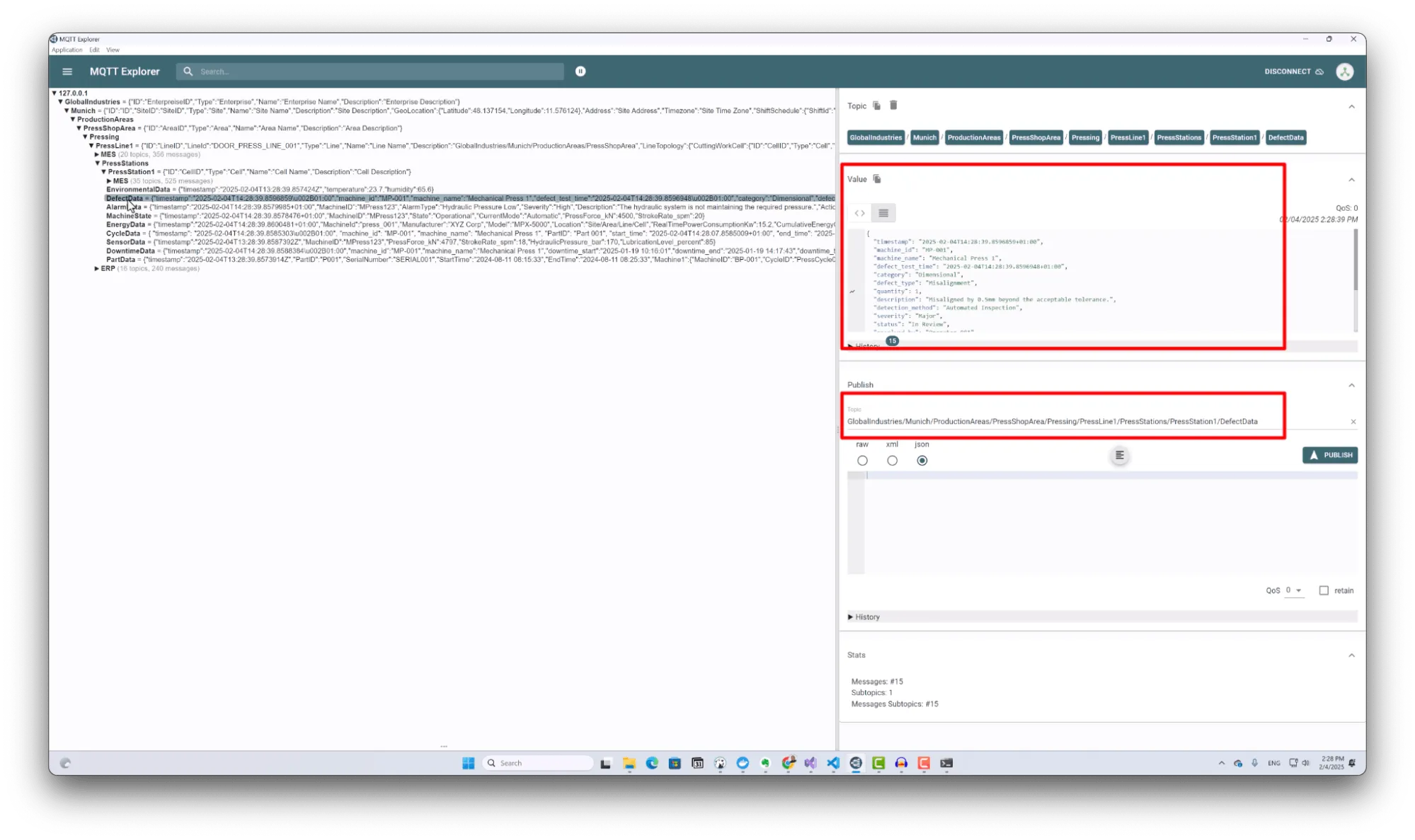Select the AlarmData tree row

471,207
